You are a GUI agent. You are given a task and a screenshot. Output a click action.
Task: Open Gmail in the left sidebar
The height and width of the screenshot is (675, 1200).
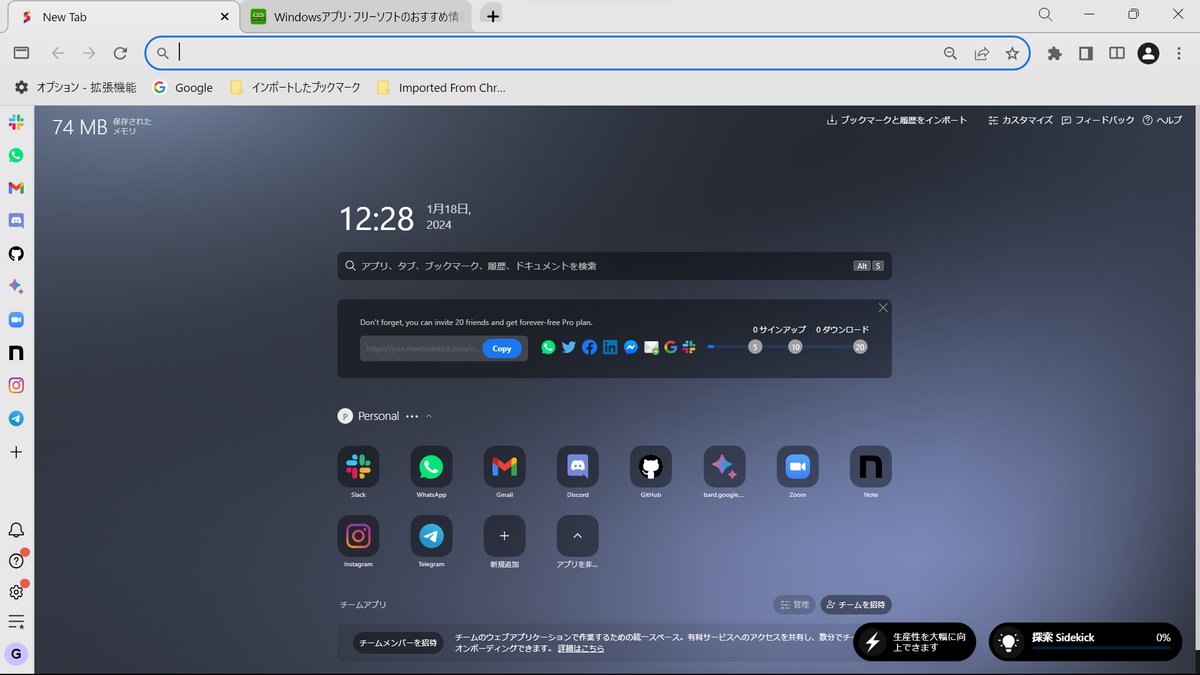point(16,188)
